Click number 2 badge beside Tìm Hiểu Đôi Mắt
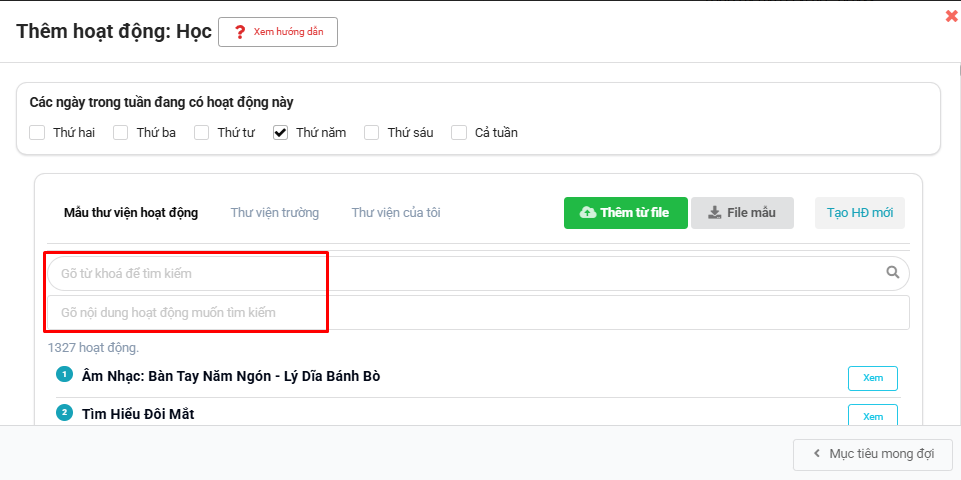961x480 pixels. pyautogui.click(x=65, y=412)
